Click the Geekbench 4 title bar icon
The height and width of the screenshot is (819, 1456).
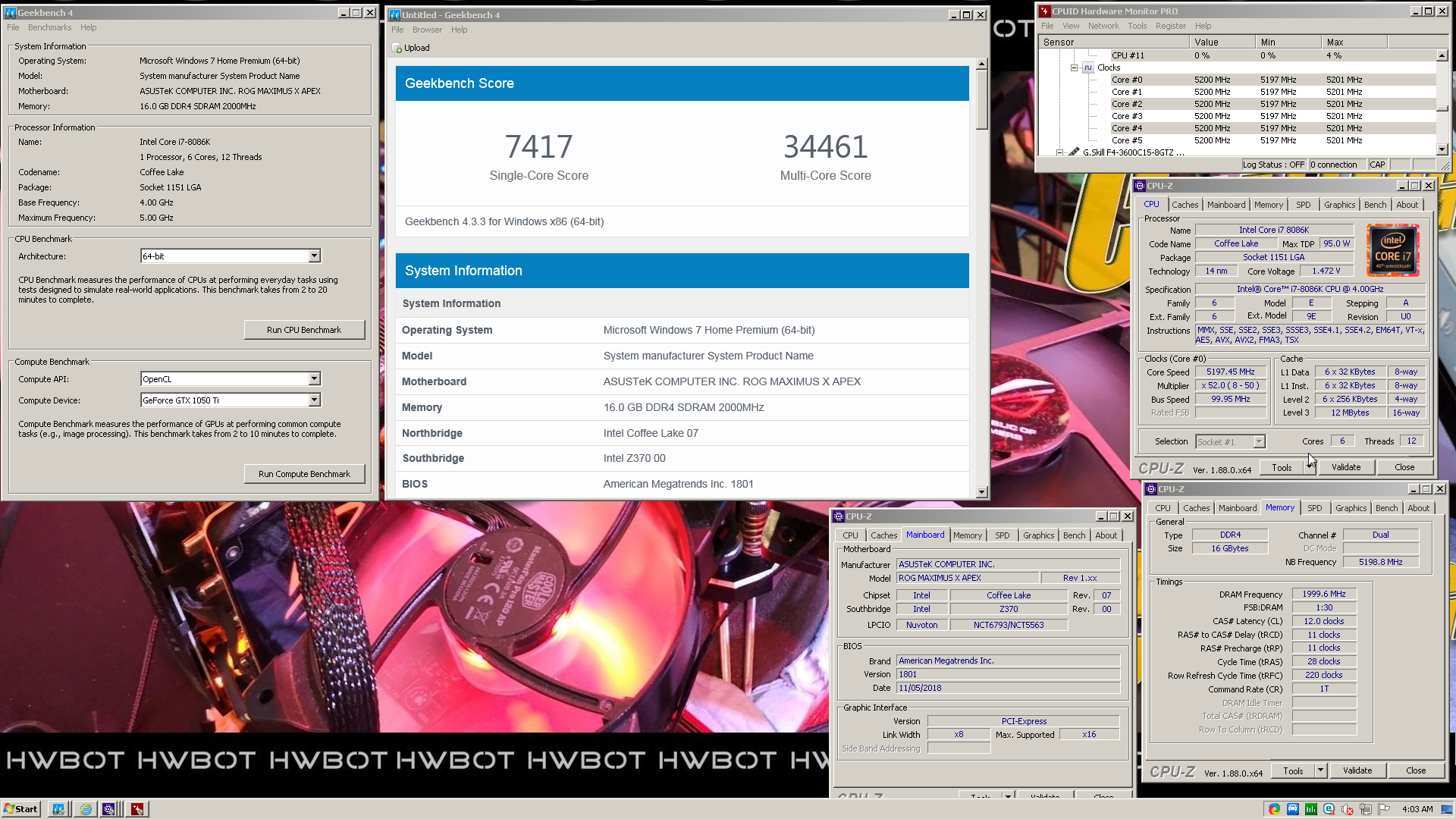tap(11, 13)
